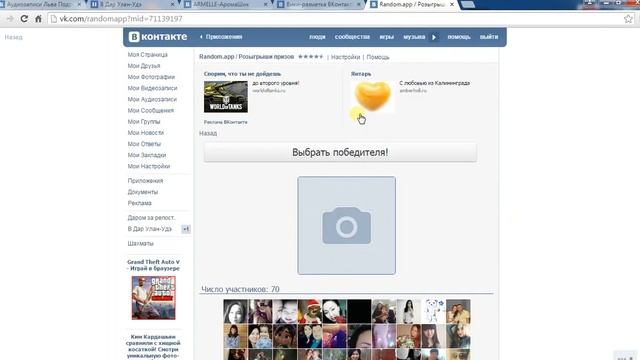Reload the page with the refresh icon

point(24,19)
